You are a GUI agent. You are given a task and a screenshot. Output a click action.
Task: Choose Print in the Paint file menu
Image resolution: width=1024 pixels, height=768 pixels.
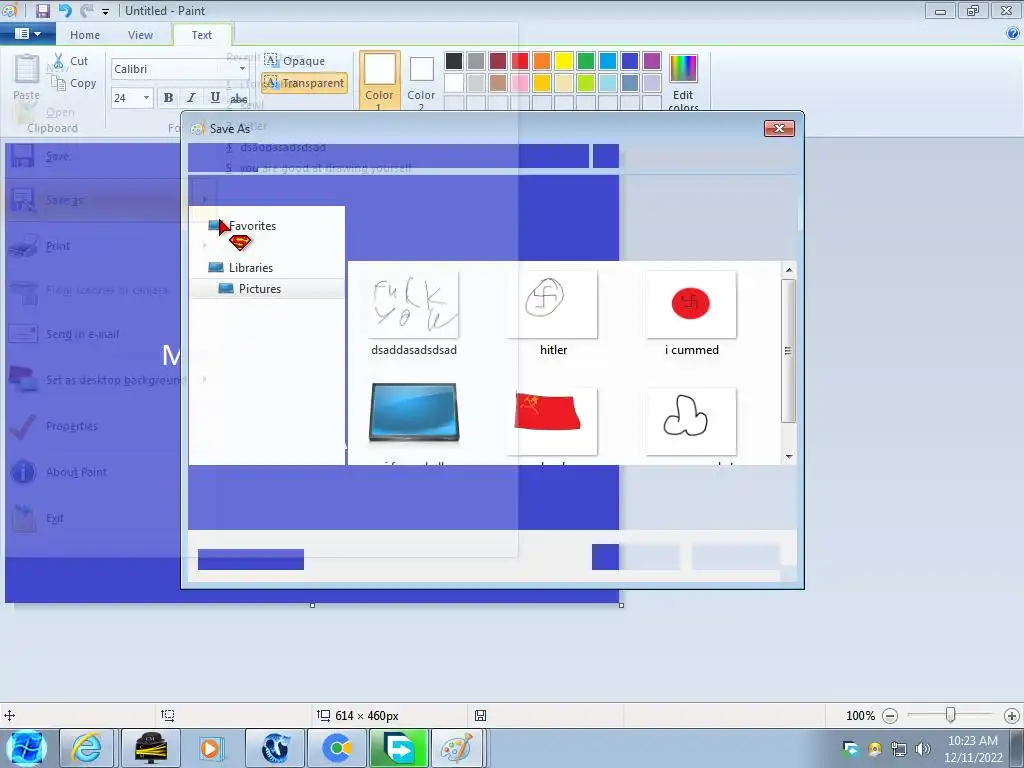57,246
